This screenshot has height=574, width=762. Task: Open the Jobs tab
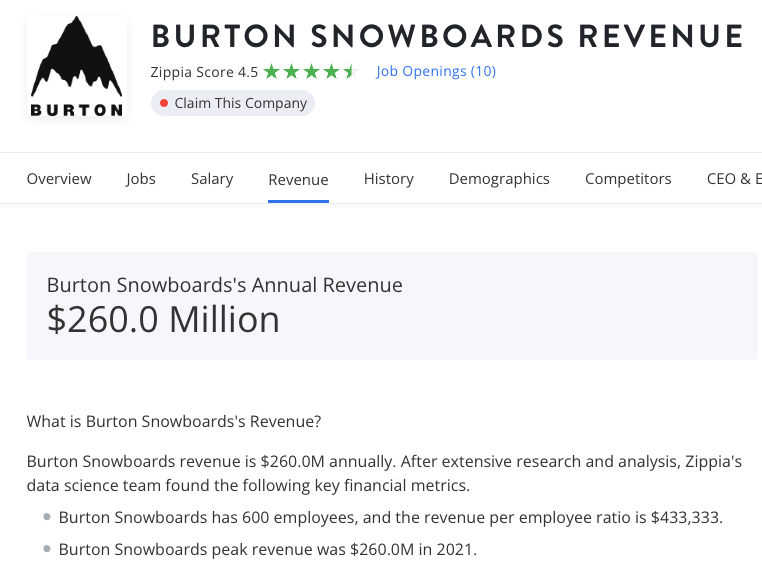point(141,179)
